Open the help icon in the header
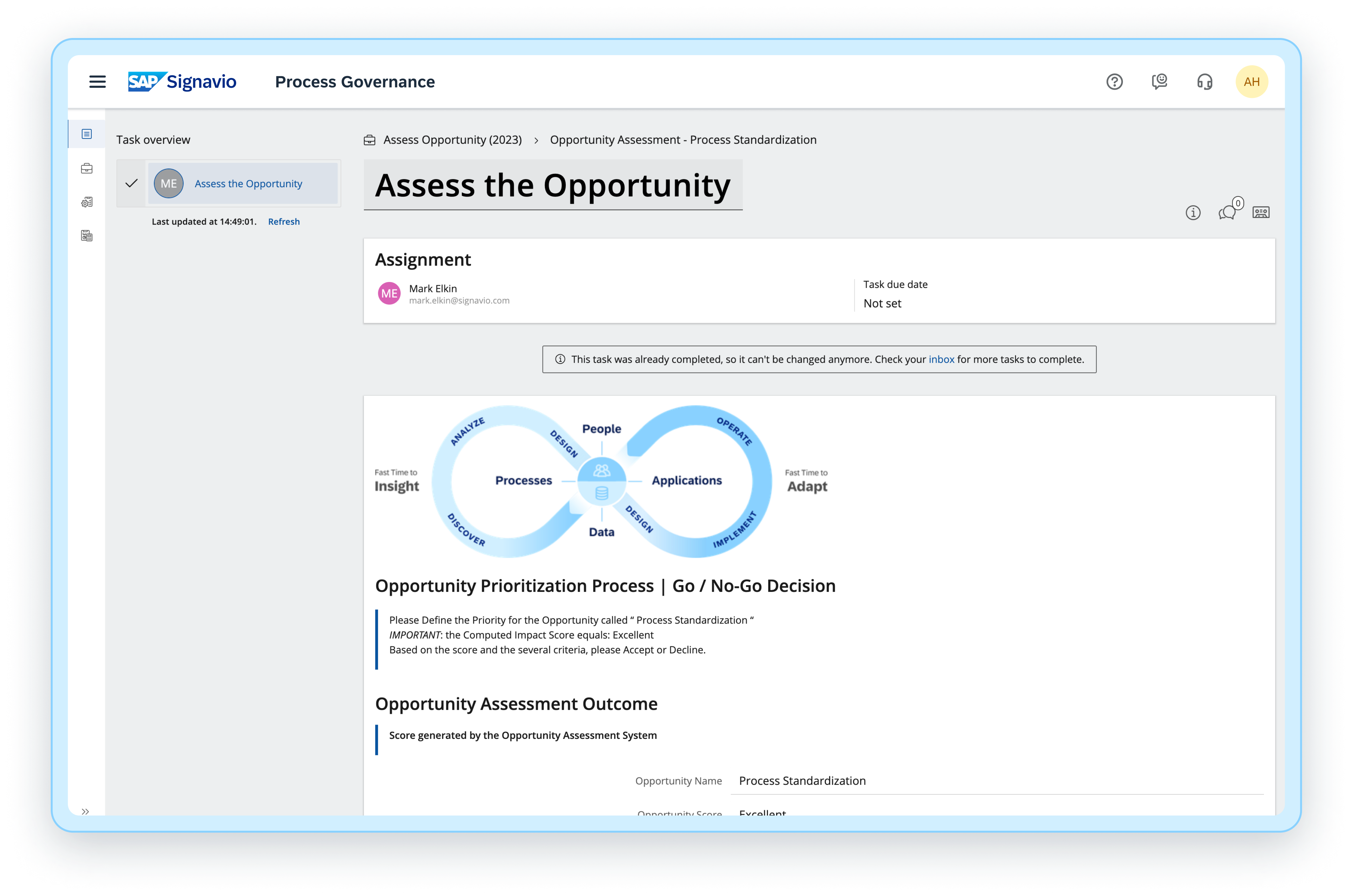Screen dimensions: 1353x896 pos(1114,82)
